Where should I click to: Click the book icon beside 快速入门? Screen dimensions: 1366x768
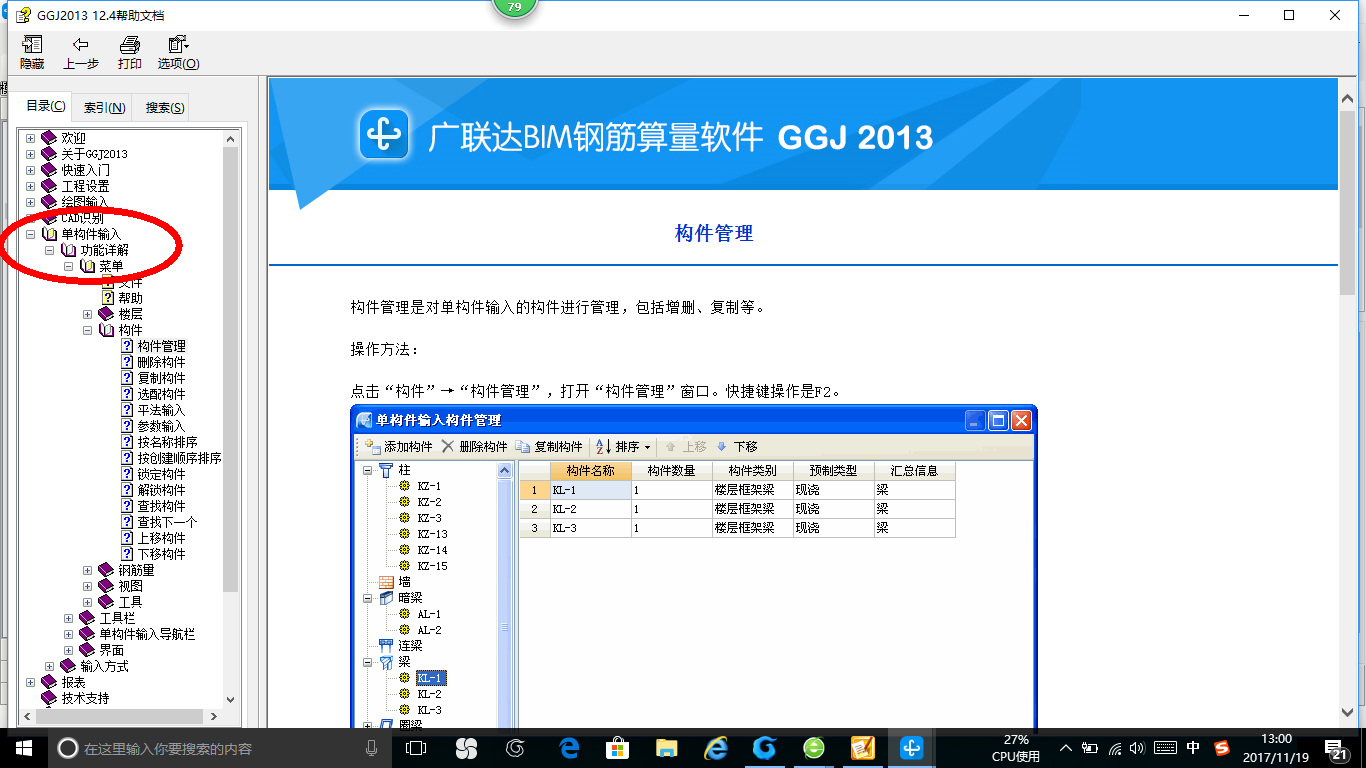tap(49, 170)
